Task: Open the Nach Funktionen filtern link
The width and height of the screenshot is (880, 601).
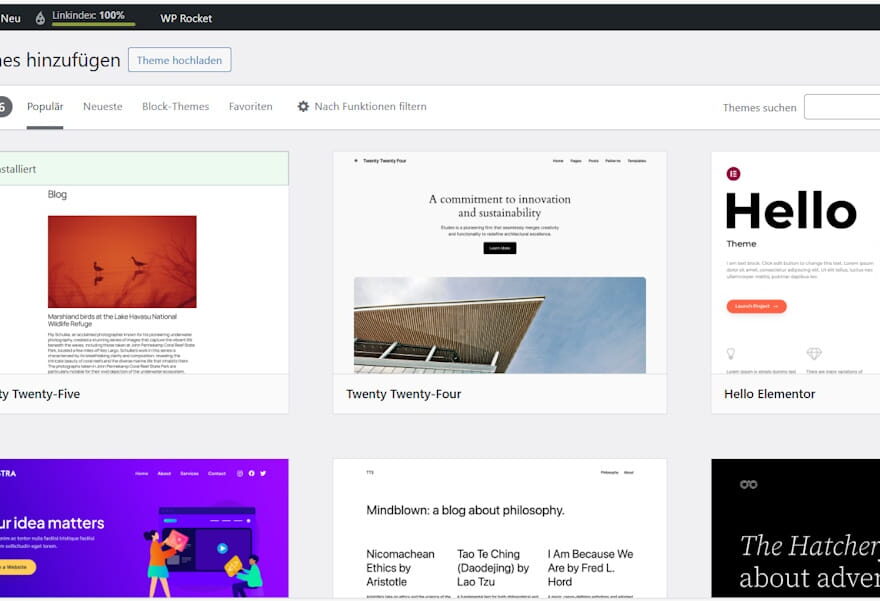Action: 370,107
